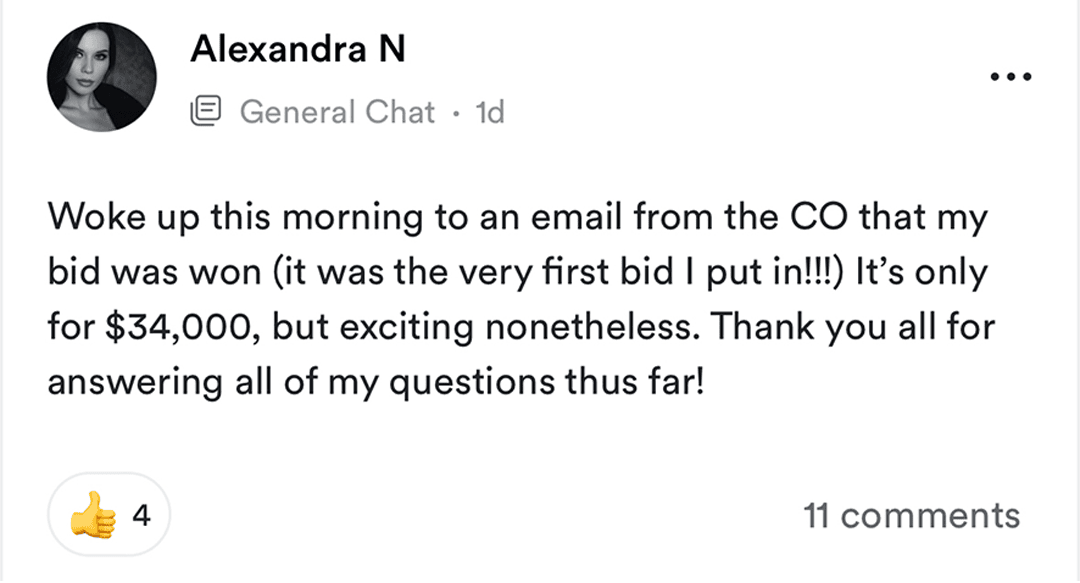This screenshot has width=1080, height=583.
Task: Open the 11 comments thread
Action: 911,516
